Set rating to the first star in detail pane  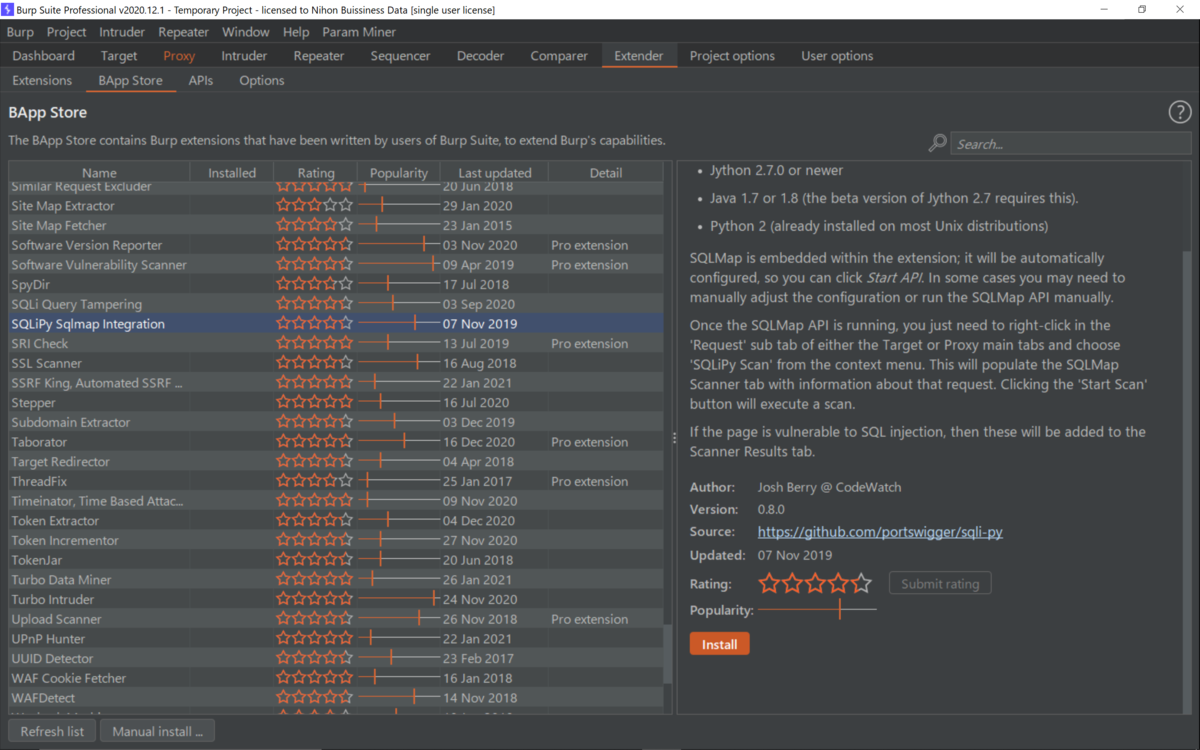pos(768,583)
